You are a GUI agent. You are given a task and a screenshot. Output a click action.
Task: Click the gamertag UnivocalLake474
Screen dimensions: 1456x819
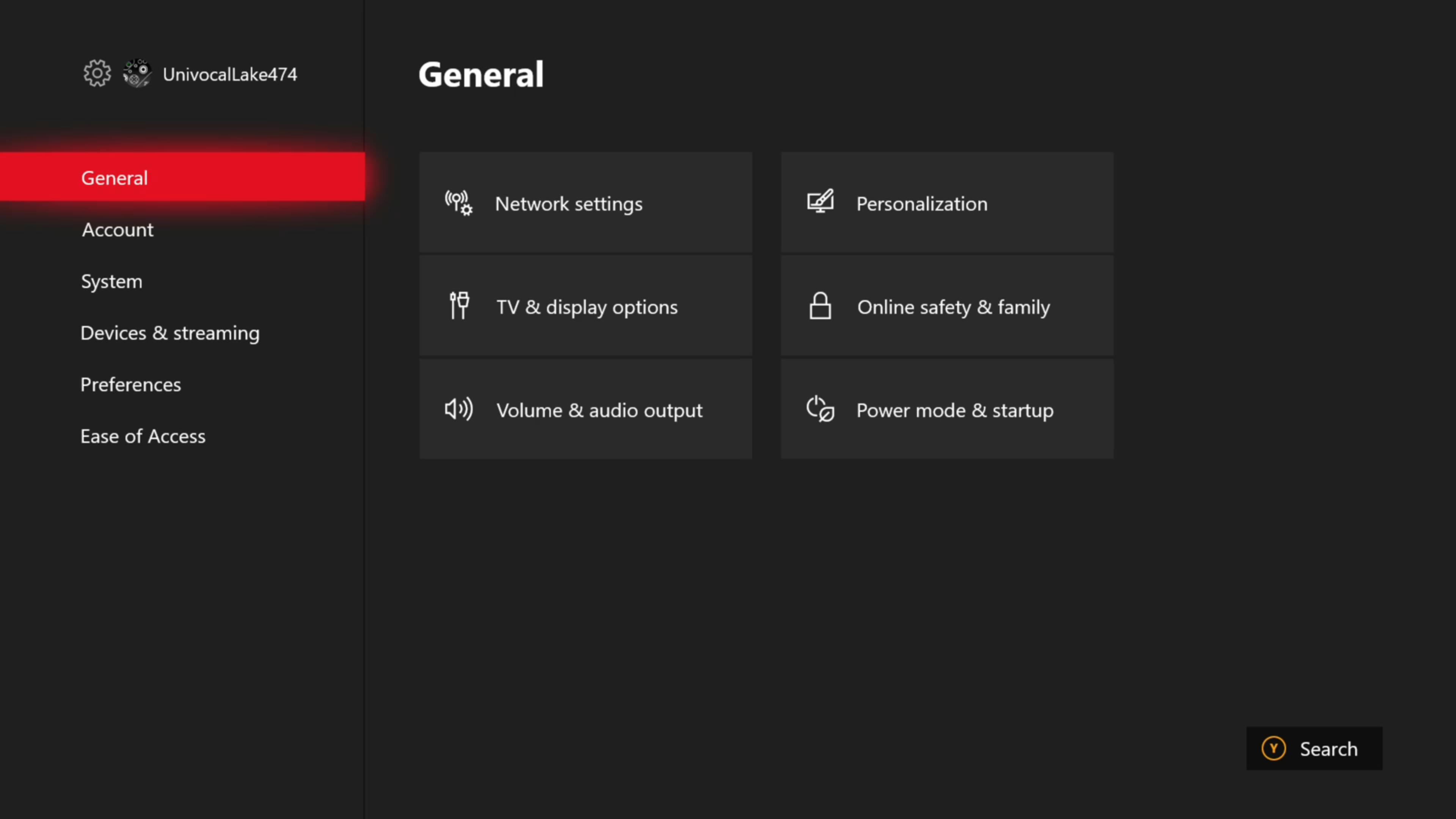pyautogui.click(x=229, y=74)
